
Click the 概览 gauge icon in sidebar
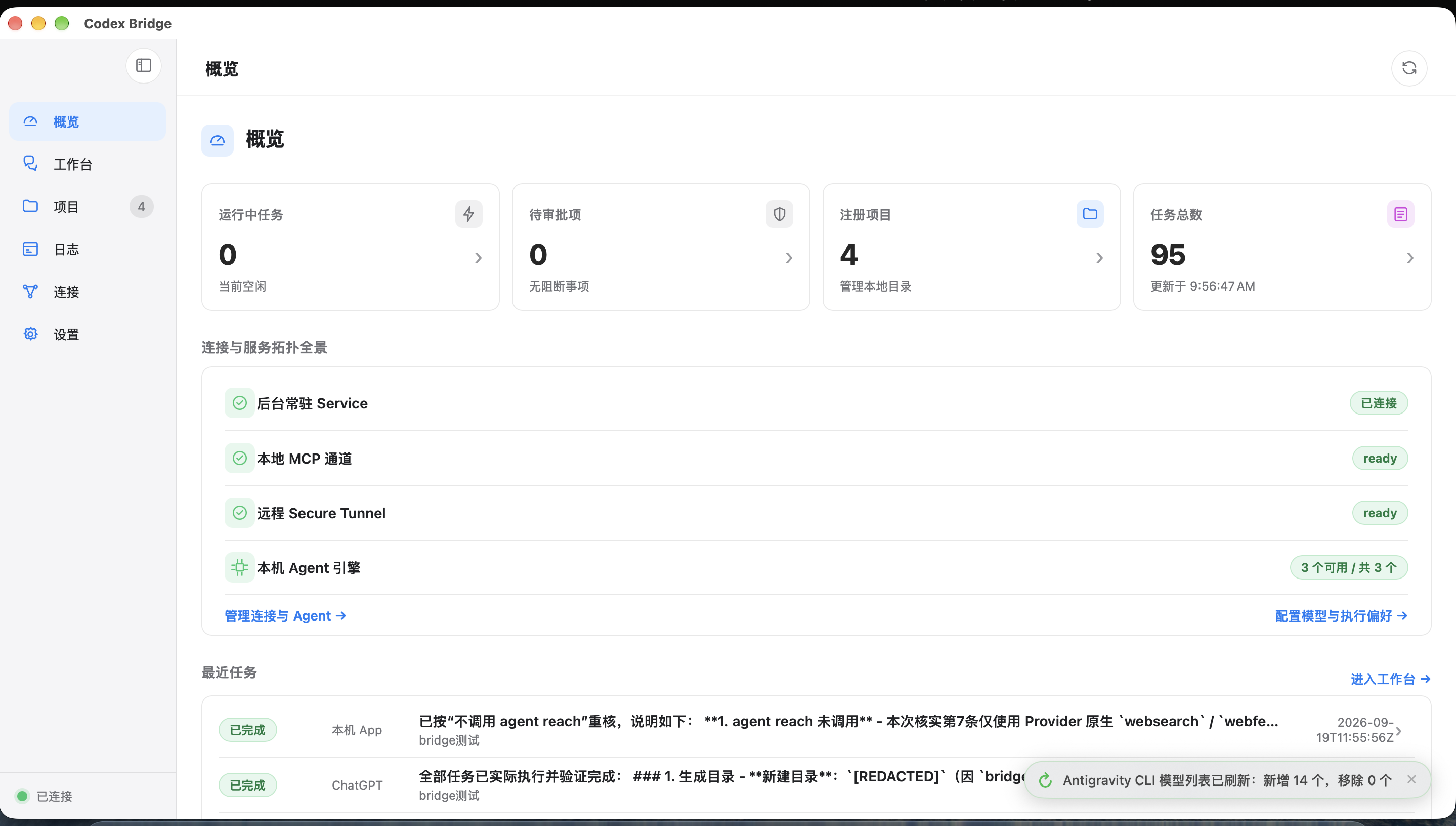[x=30, y=121]
